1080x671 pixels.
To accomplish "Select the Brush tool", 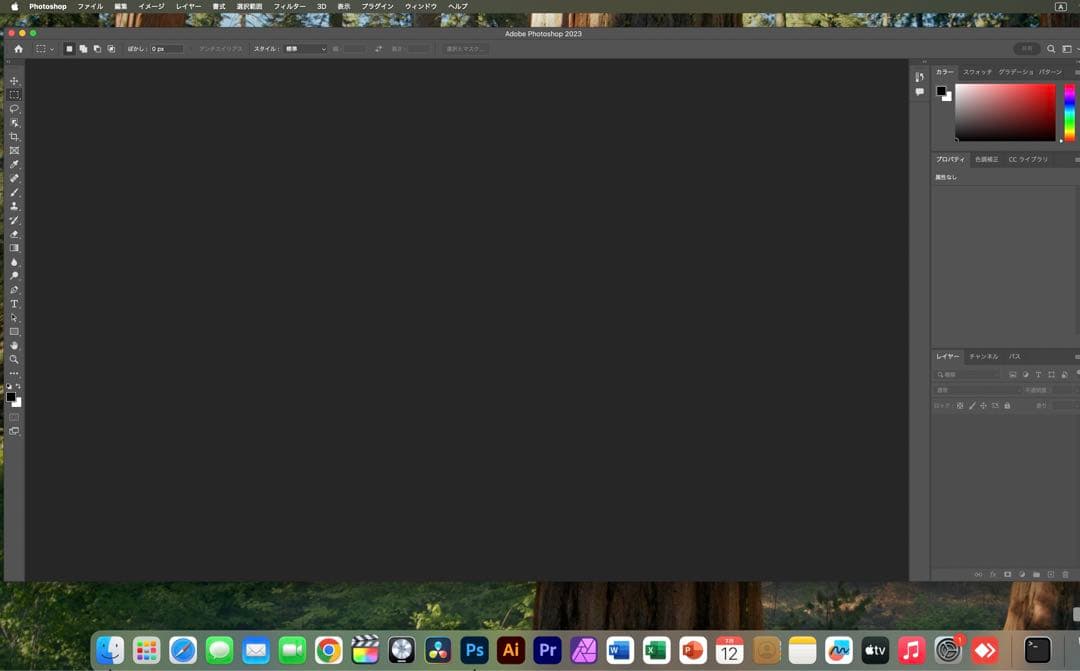I will coord(14,193).
